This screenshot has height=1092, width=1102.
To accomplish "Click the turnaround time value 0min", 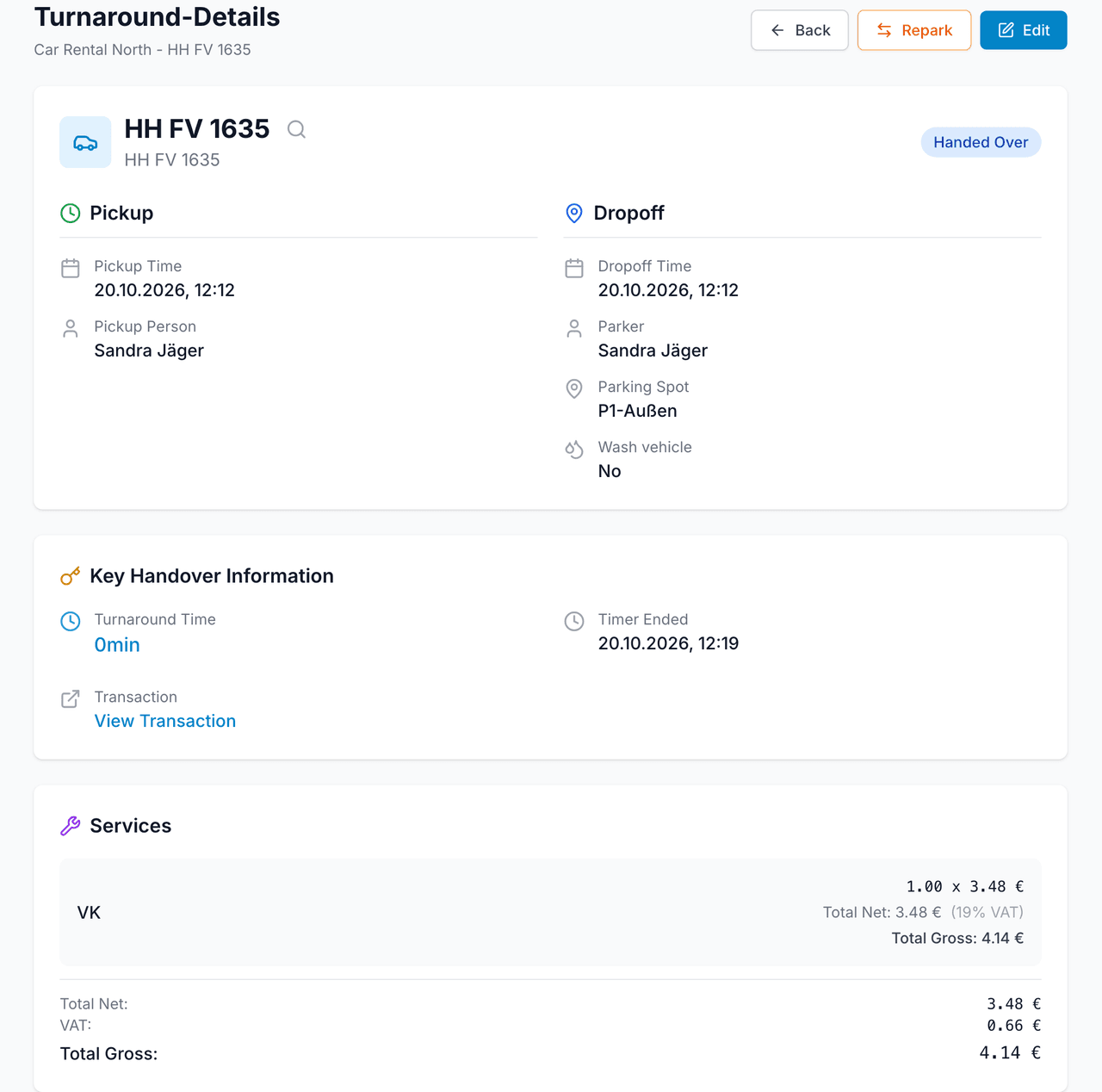I will 117,645.
